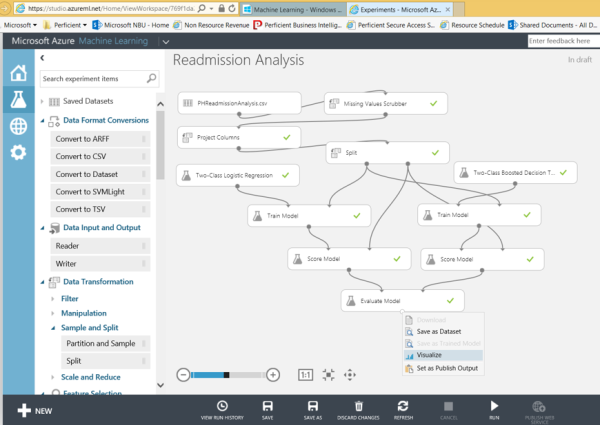Image resolution: width=600 pixels, height=425 pixels.
Task: Select Convert to TSV item
Action: (x=100, y=209)
